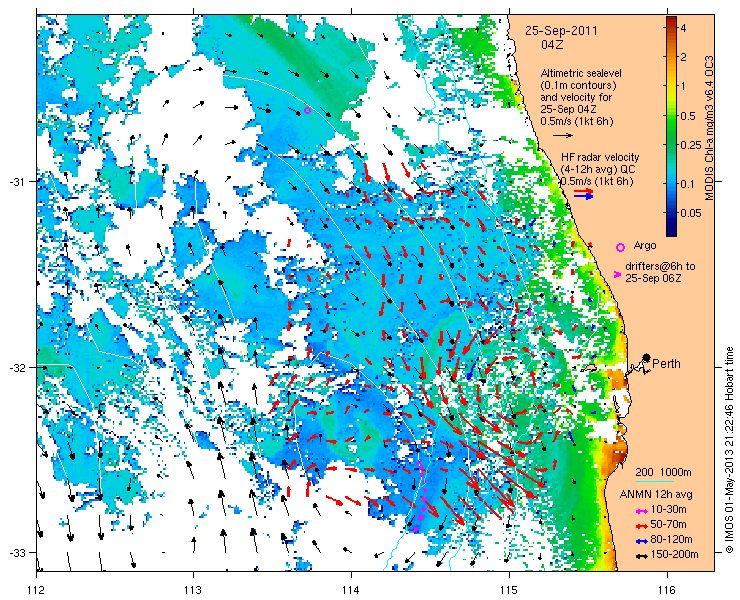Click the 'HF radar velocity' legend text
740x600 pixels.
click(x=600, y=157)
